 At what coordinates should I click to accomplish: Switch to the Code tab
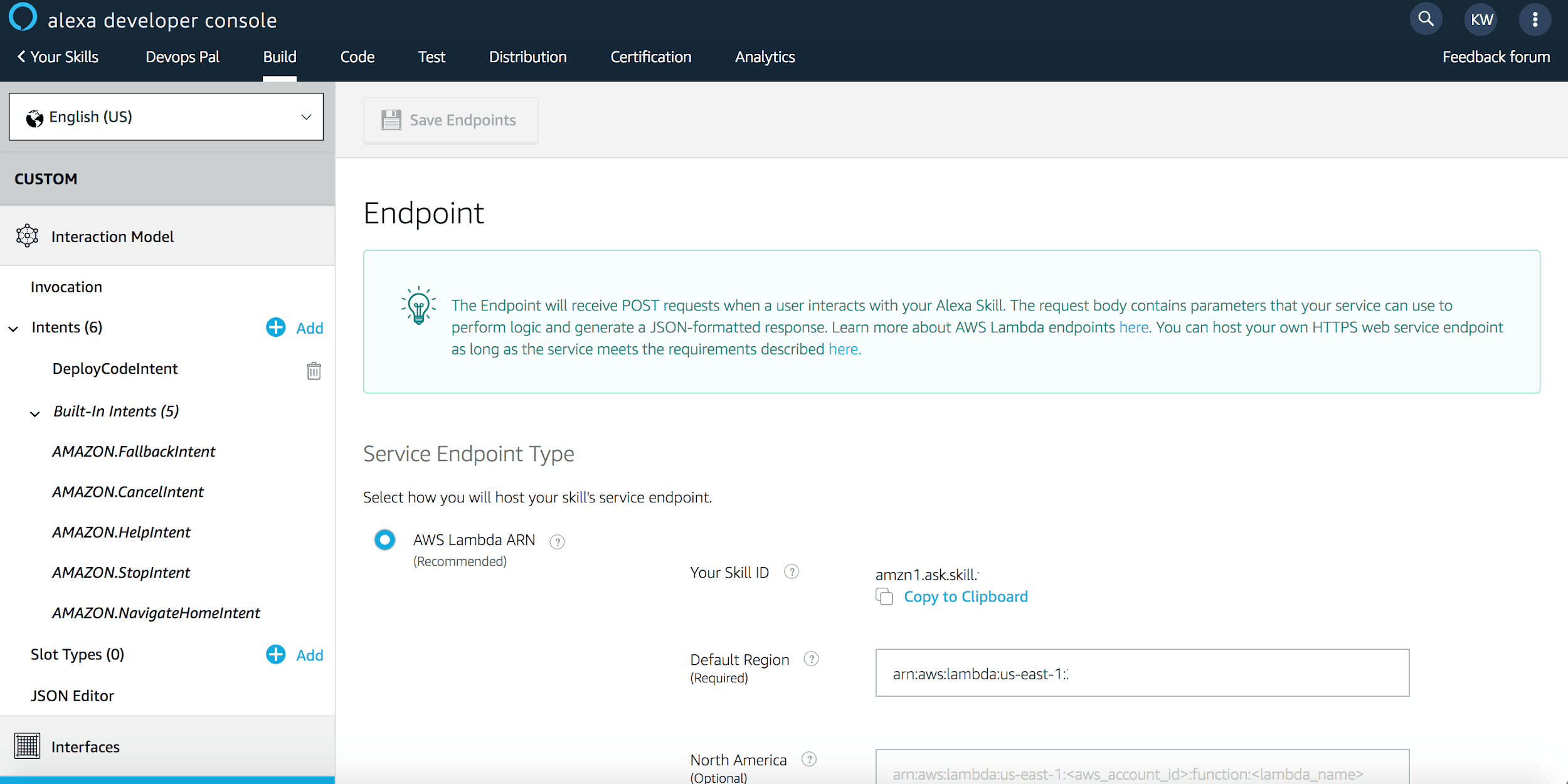click(x=358, y=56)
